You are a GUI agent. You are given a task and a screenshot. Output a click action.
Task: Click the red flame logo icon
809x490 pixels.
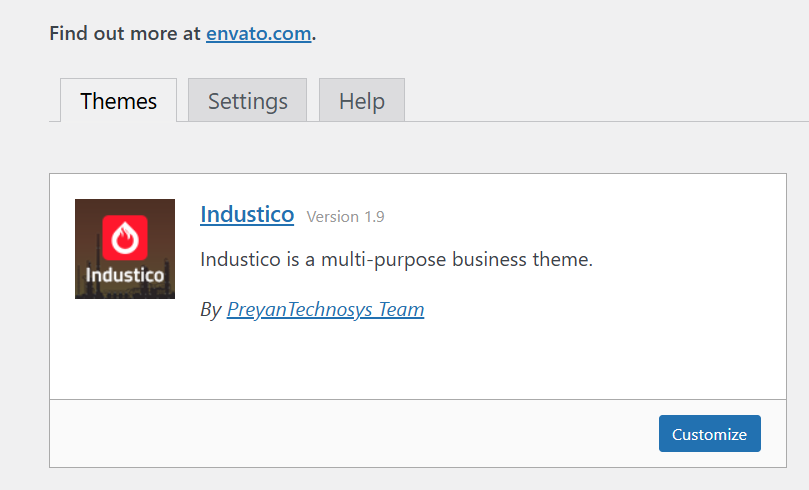coord(125,236)
